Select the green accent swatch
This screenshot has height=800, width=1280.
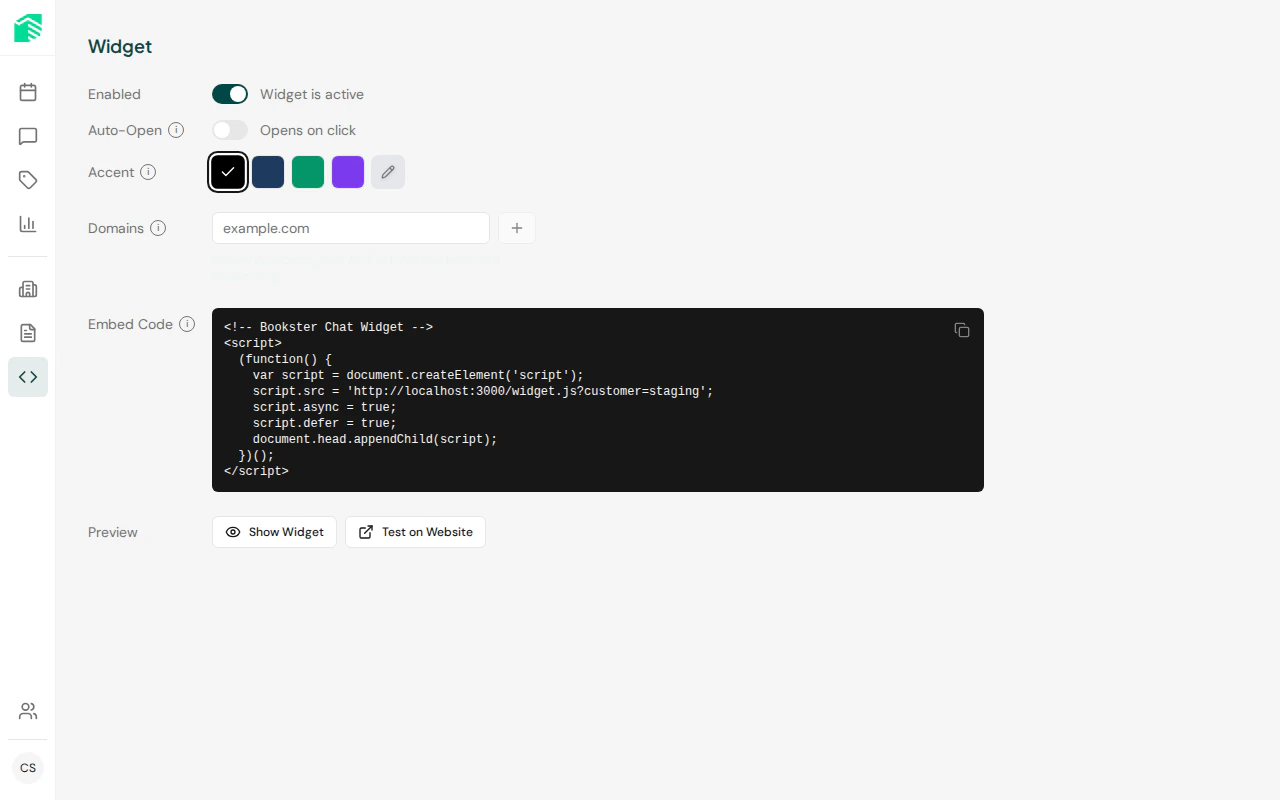308,172
